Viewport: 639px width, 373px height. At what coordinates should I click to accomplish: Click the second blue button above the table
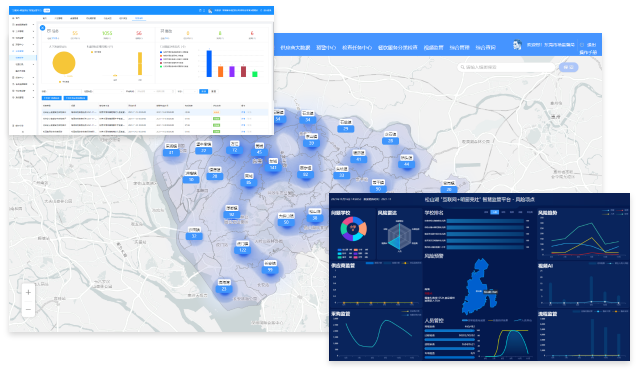click(76, 98)
